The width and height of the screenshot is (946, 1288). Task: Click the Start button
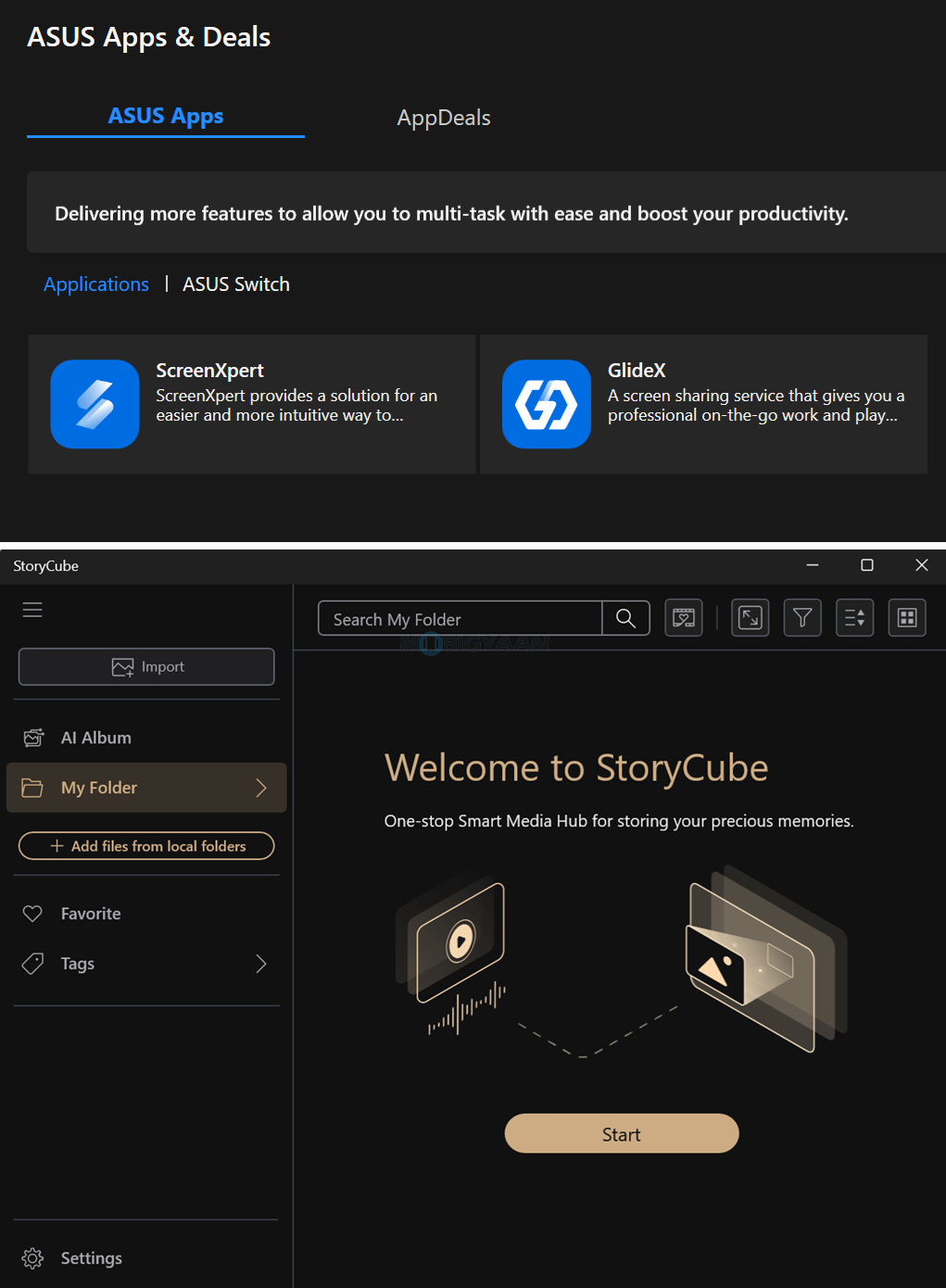pyautogui.click(x=622, y=1134)
